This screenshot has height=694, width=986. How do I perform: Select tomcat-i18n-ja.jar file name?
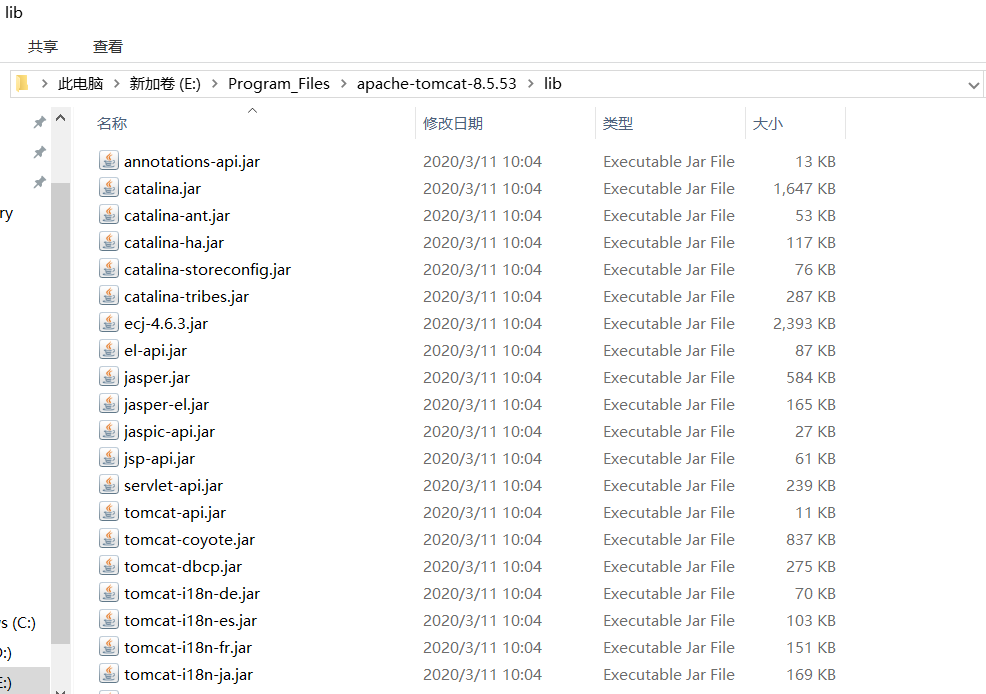[188, 675]
